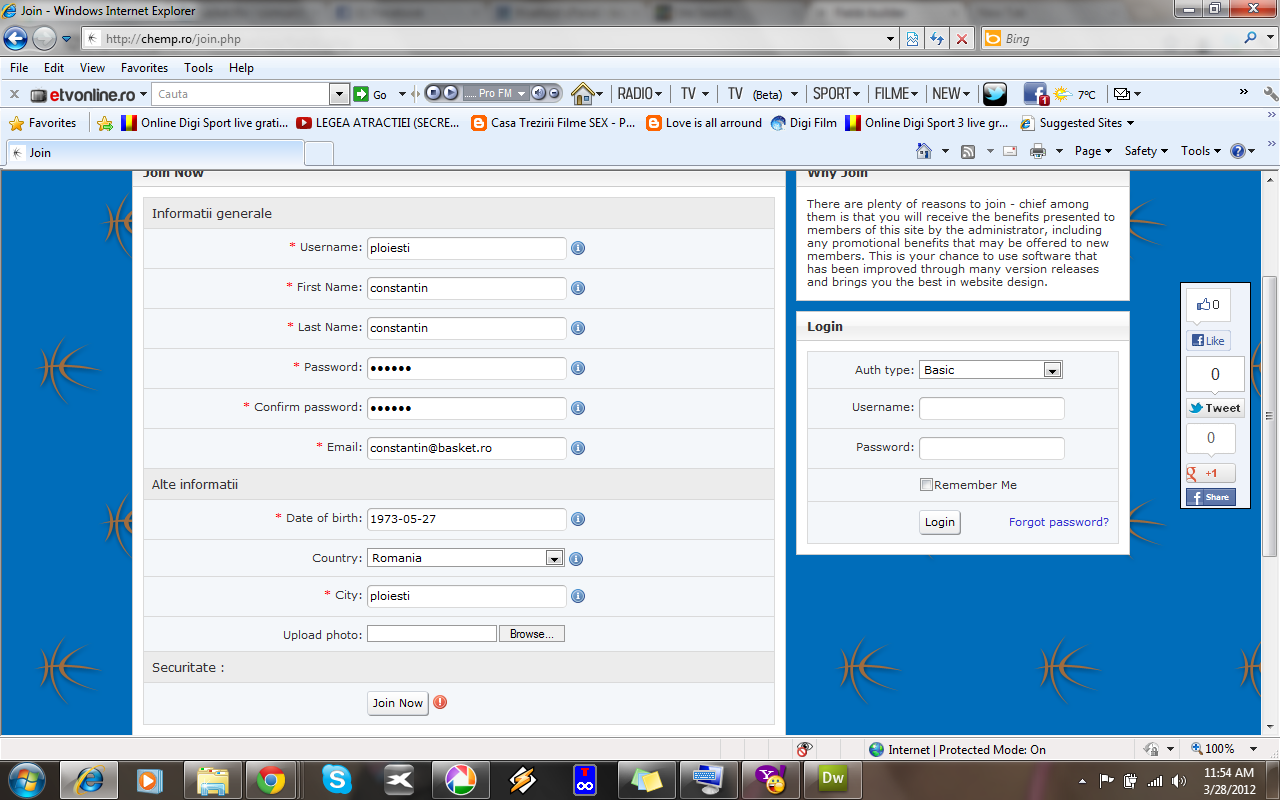Click the Facebook icon in etvonline toolbar
Screen dimensions: 1280x800
(x=1035, y=94)
